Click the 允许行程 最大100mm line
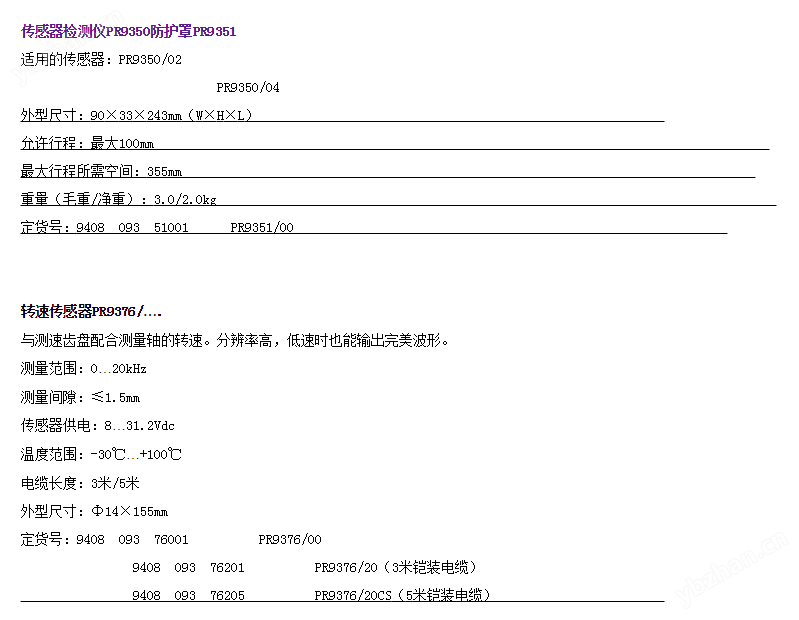The height and width of the screenshot is (620, 799). click(87, 143)
